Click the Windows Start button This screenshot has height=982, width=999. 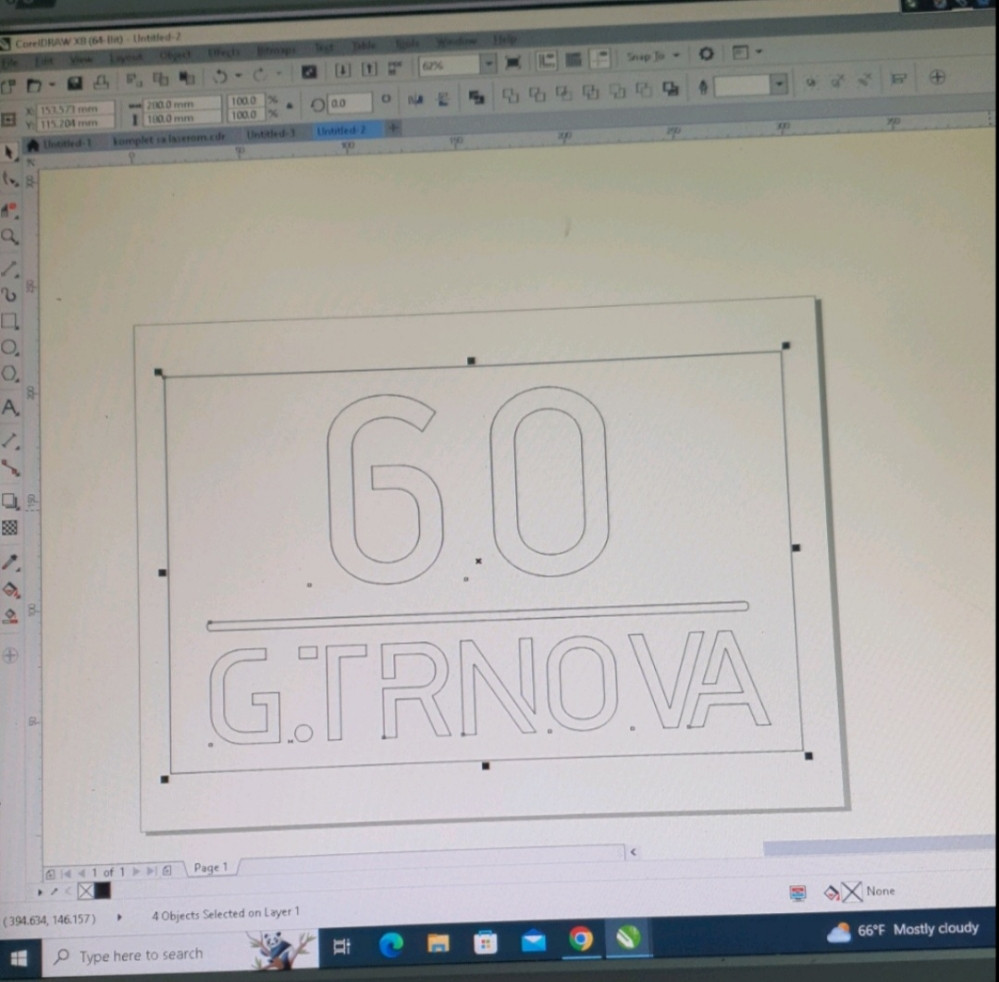[19, 958]
